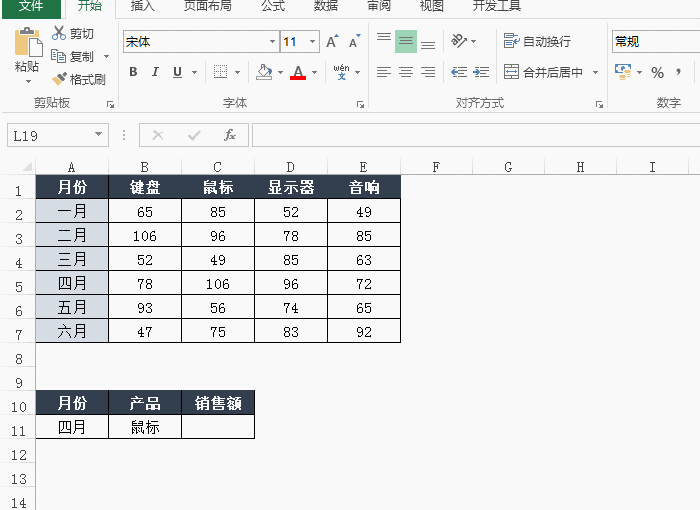Select cell B6 with value 93
The height and width of the screenshot is (510, 700).
145,307
